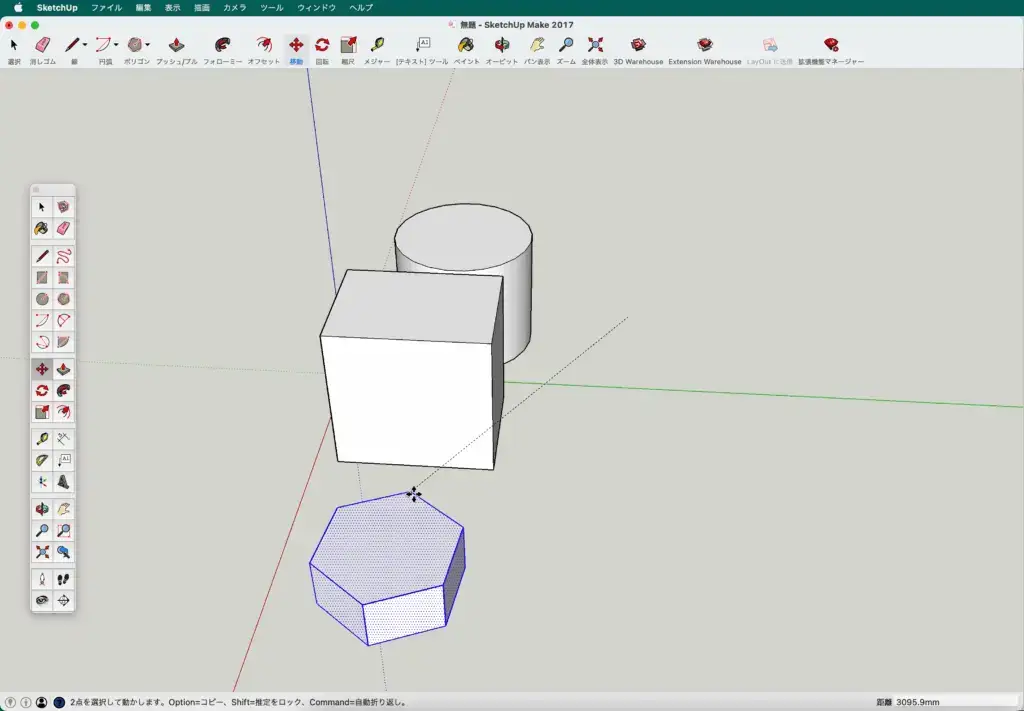Click the geo-location icon in the status bar
The width and height of the screenshot is (1024, 711).
[10, 703]
